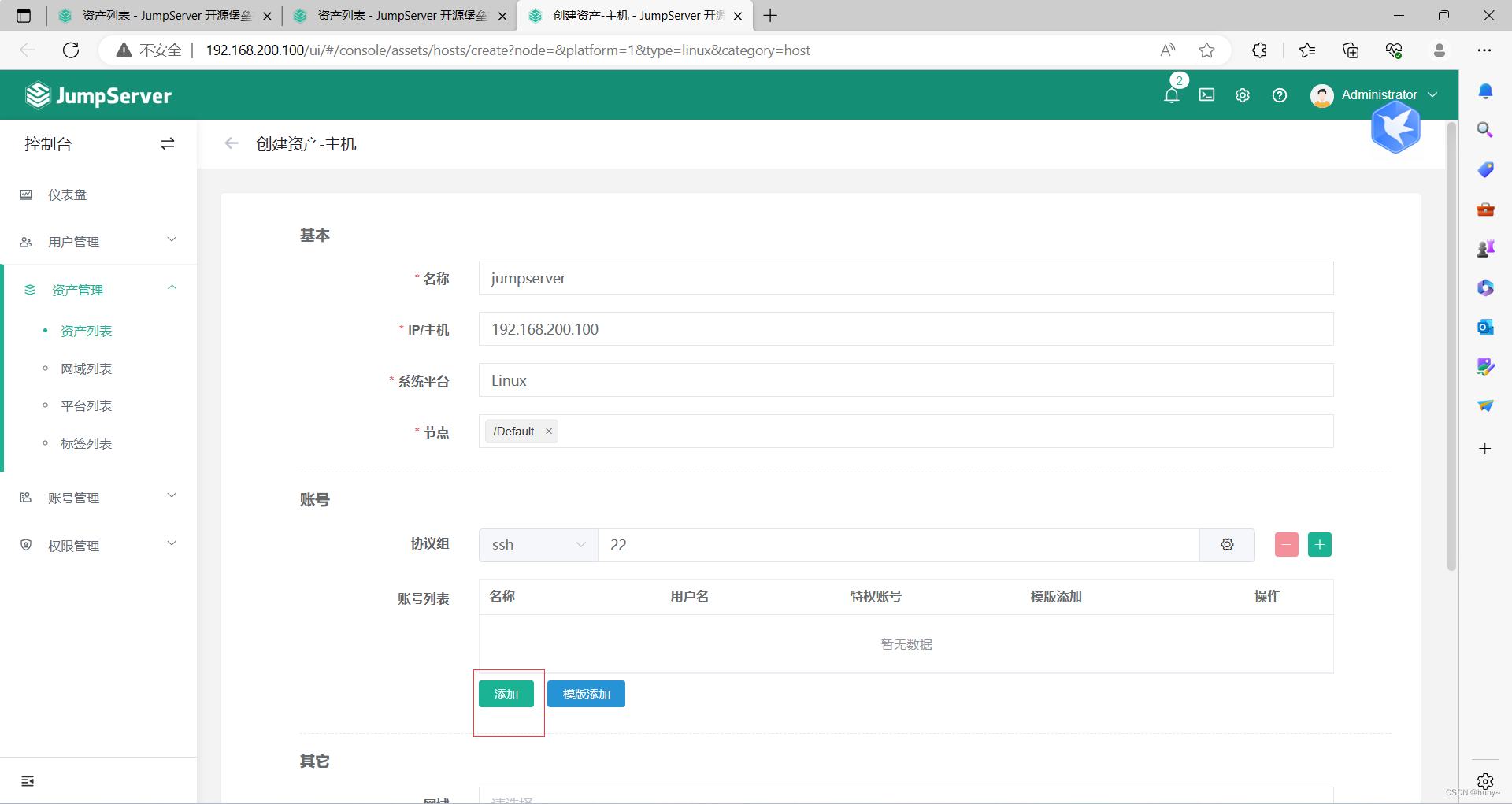Expand the Administrator user dropdown

pos(1389,94)
